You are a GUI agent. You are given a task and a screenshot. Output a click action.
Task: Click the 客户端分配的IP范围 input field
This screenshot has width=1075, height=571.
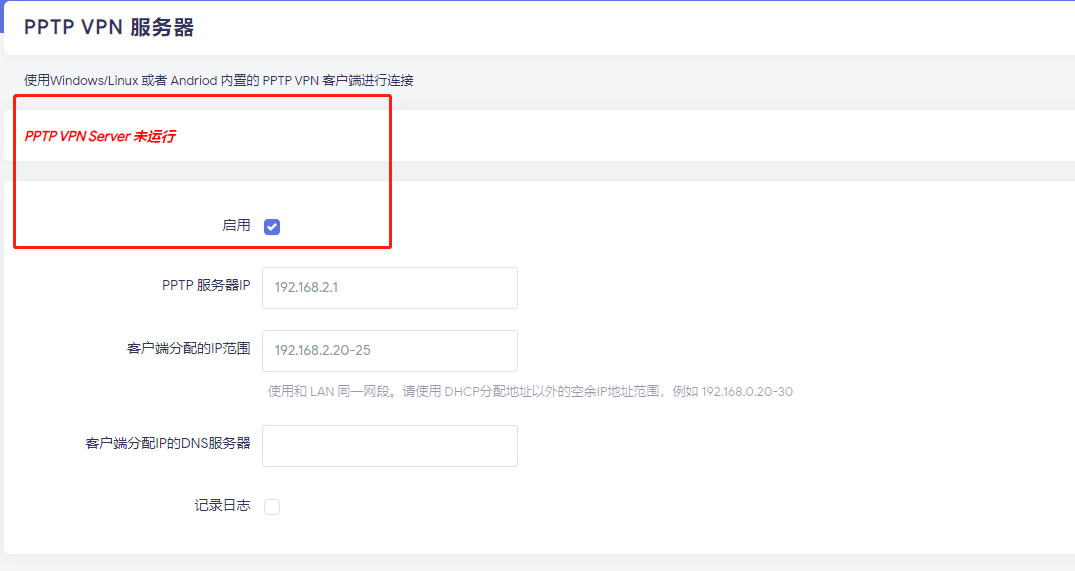point(389,351)
